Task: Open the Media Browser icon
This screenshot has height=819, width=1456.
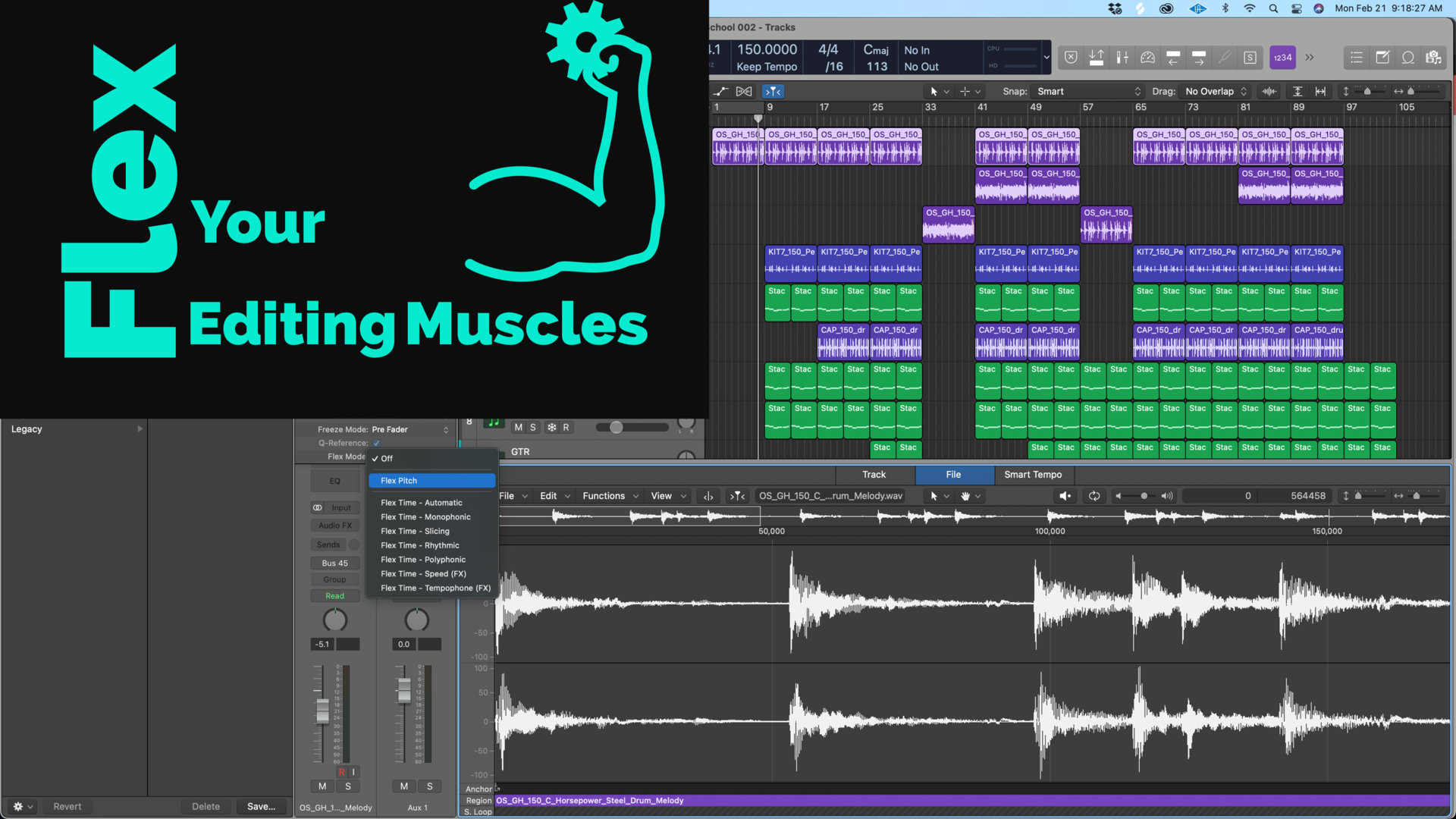Action: 1433,58
